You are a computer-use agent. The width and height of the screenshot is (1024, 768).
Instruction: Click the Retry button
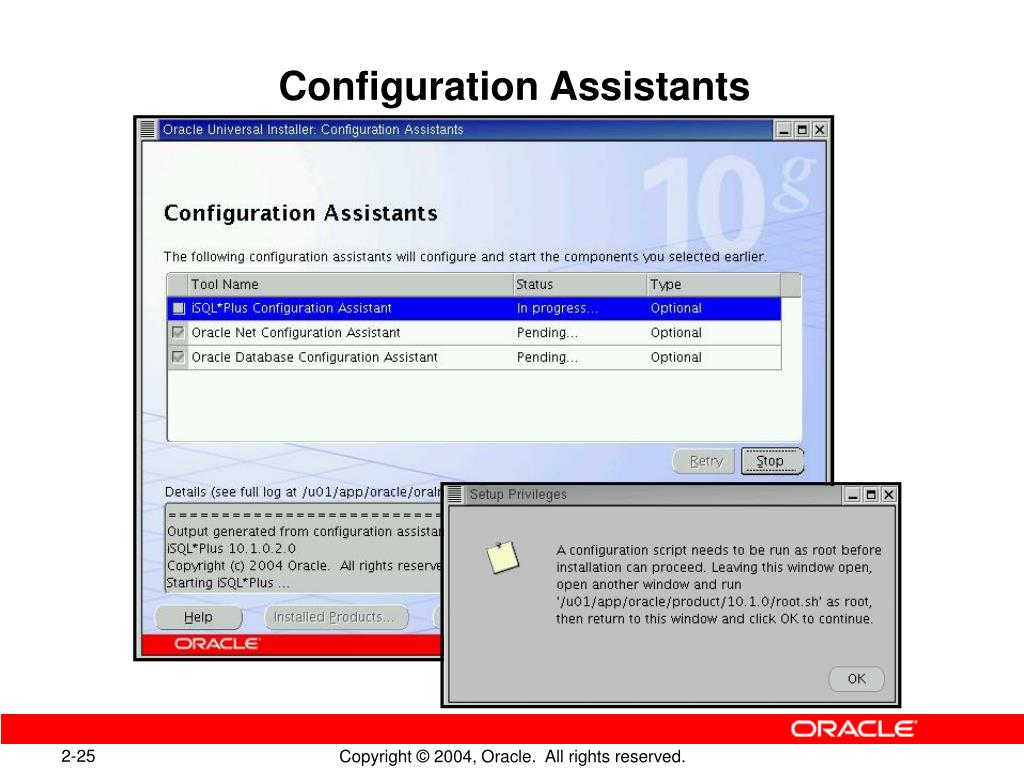pos(704,461)
